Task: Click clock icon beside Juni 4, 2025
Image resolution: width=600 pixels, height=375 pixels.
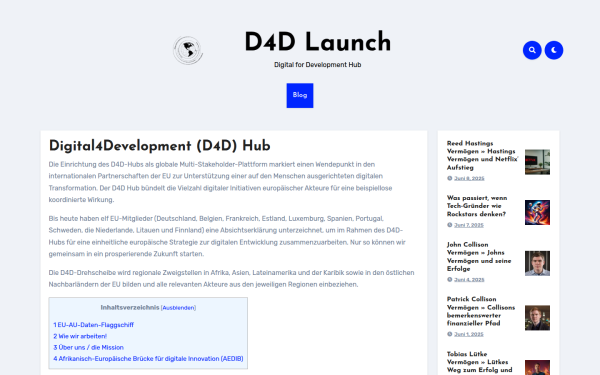Action: pos(450,280)
